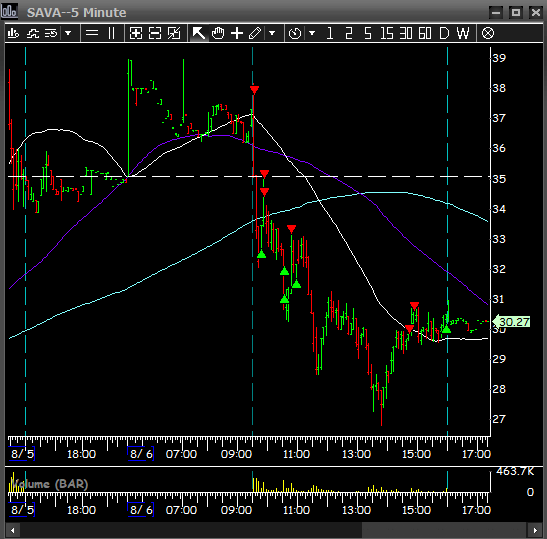Click the left scroll arrow of horizontal scrollbar

click(13, 531)
